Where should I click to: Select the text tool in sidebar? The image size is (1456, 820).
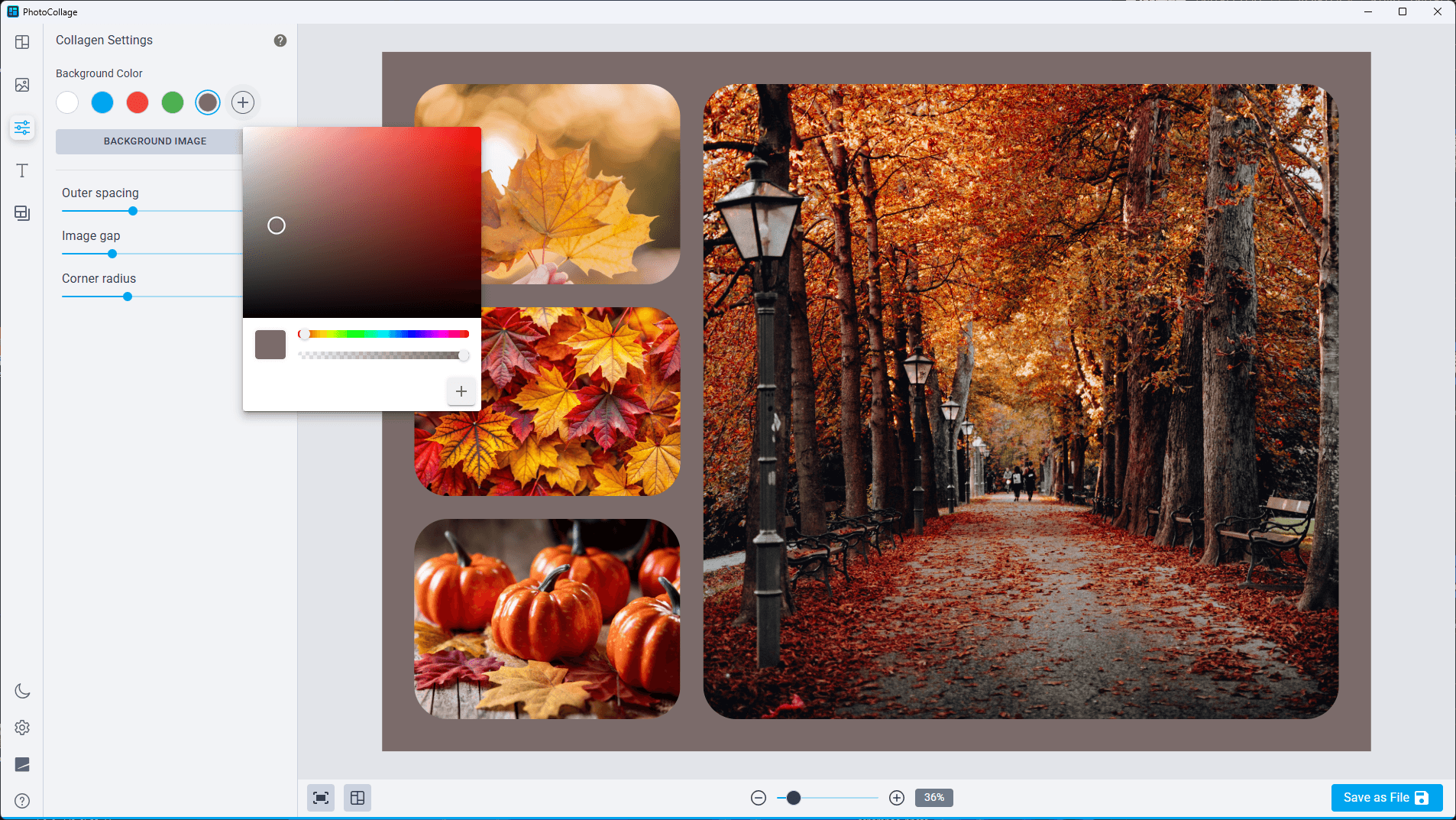click(22, 170)
